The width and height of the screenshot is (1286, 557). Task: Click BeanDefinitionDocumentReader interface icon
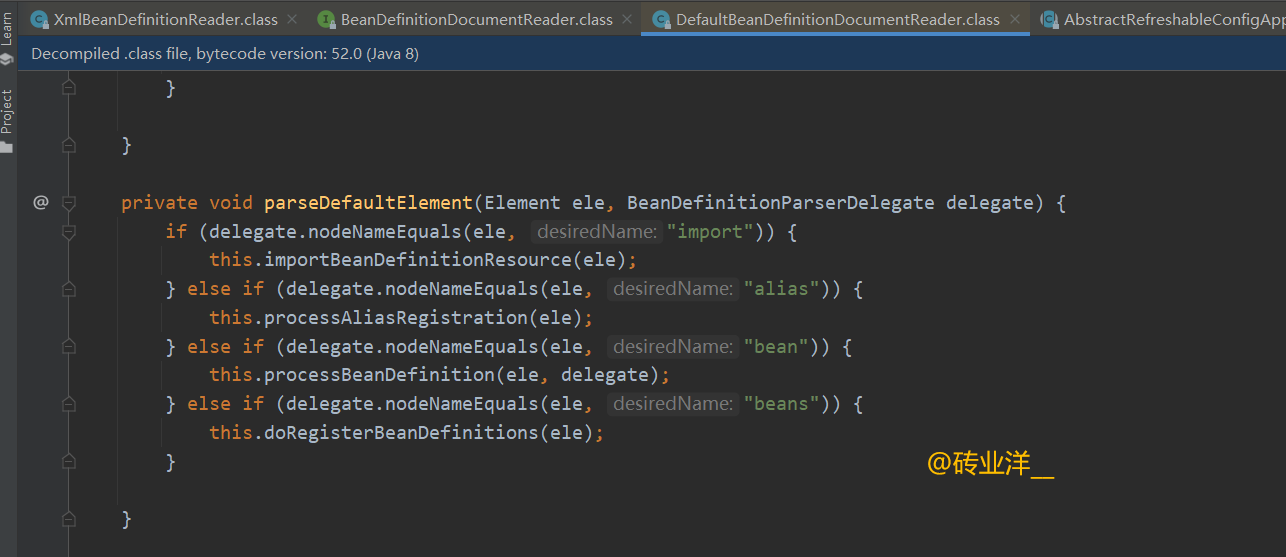pyautogui.click(x=326, y=19)
